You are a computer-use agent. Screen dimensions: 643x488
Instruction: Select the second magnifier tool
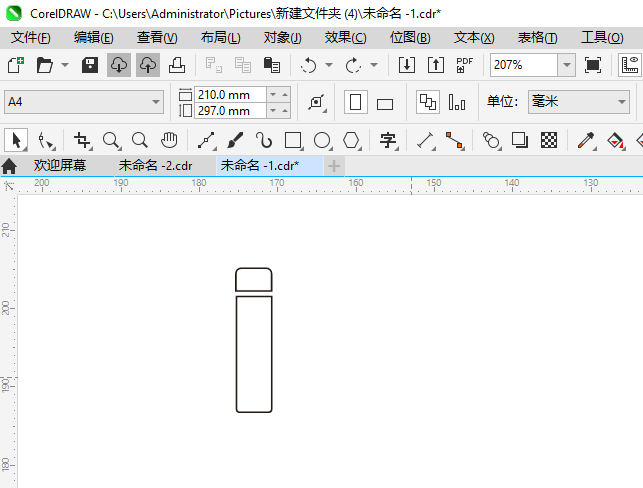140,140
